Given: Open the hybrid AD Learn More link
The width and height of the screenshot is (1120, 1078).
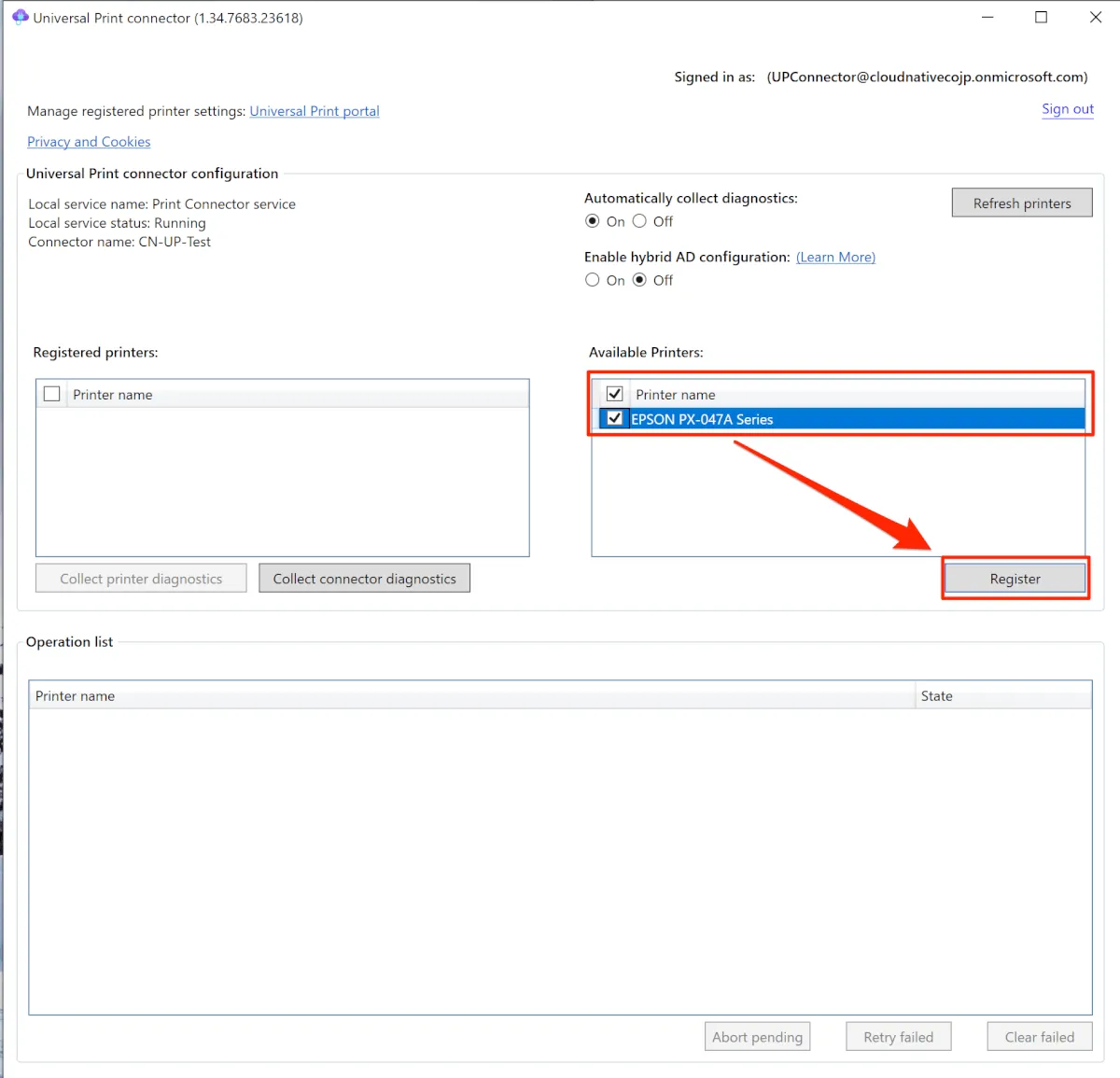Looking at the screenshot, I should click(x=835, y=257).
